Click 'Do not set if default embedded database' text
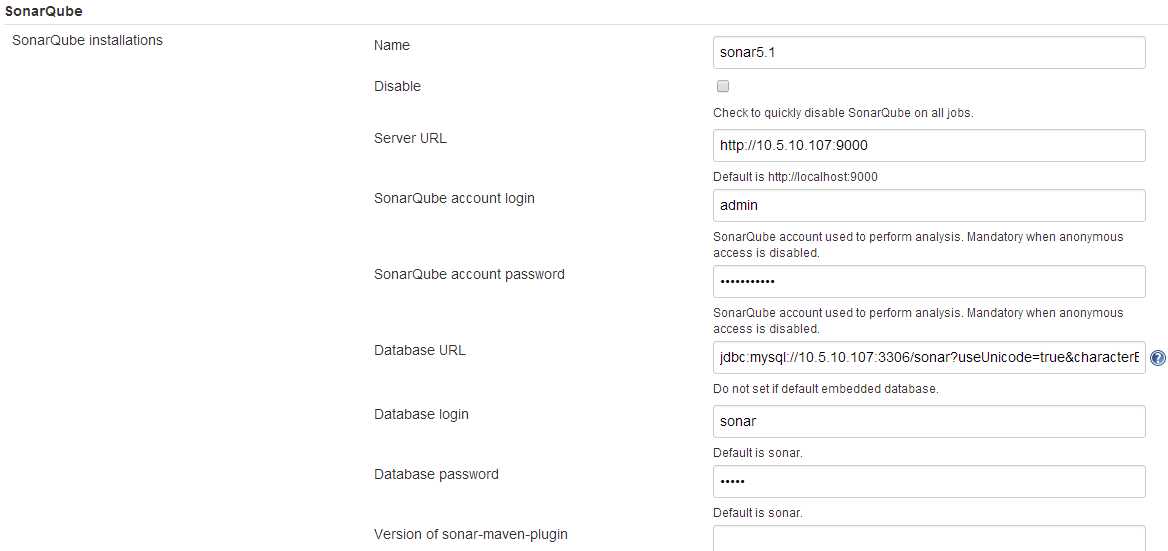Screen dimensions: 1168x551 [825, 389]
